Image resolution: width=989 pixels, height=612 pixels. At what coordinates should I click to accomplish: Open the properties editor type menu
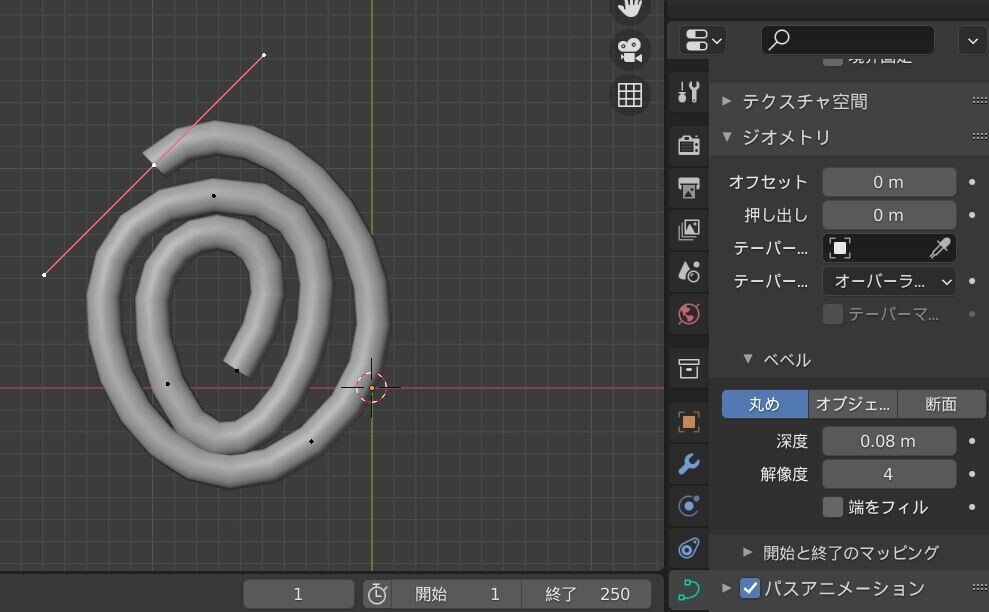tap(703, 40)
